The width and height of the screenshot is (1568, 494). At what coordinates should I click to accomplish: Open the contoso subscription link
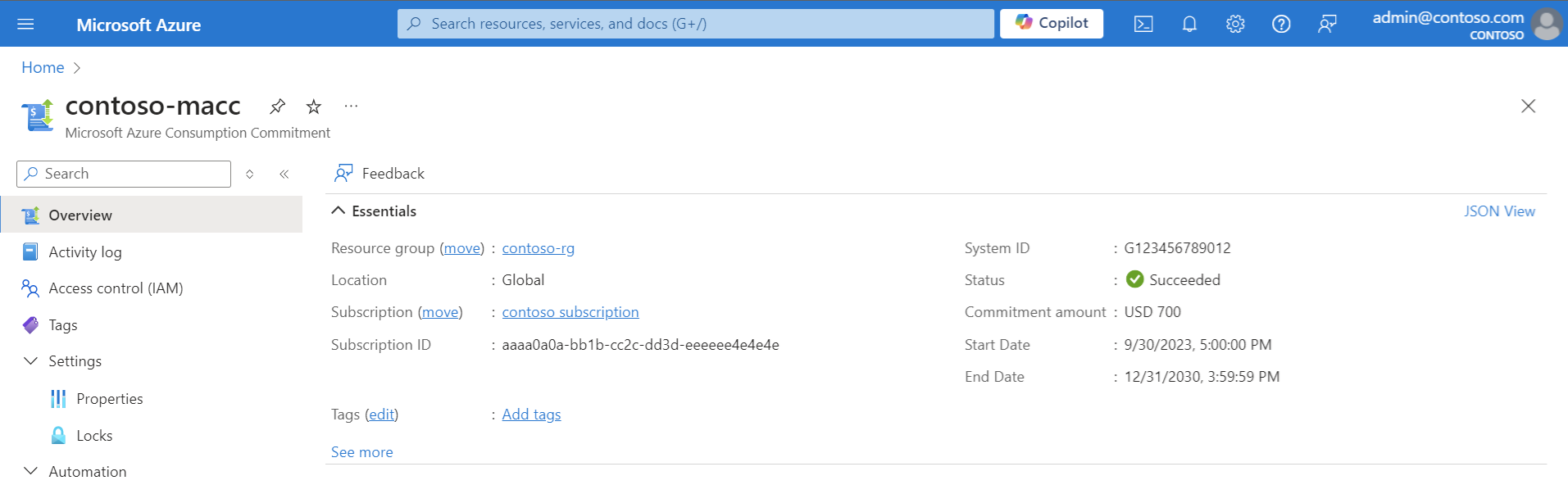[x=570, y=312]
